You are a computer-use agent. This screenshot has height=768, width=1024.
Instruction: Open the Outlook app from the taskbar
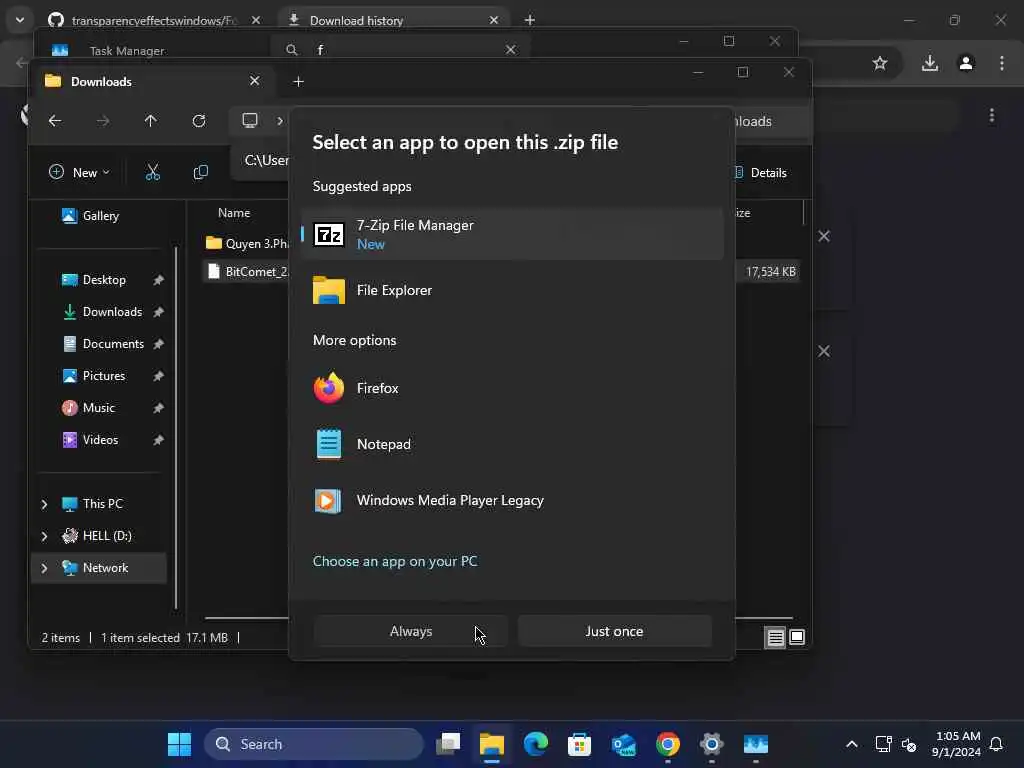pyautogui.click(x=624, y=744)
